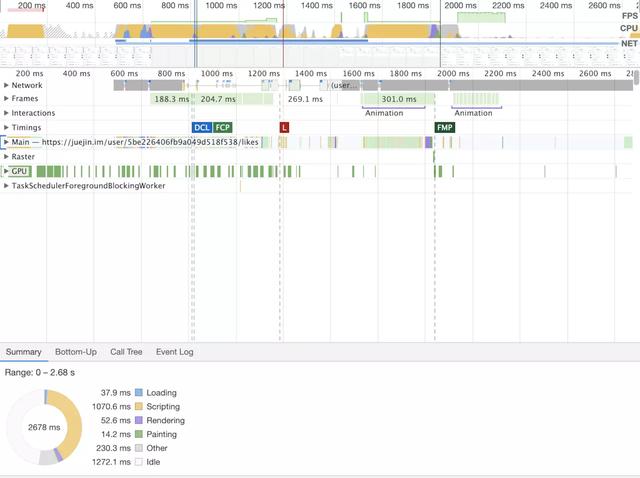Viewport: 640px width, 478px height.
Task: Click the 1070.6 ms Scripting value
Action: point(111,407)
